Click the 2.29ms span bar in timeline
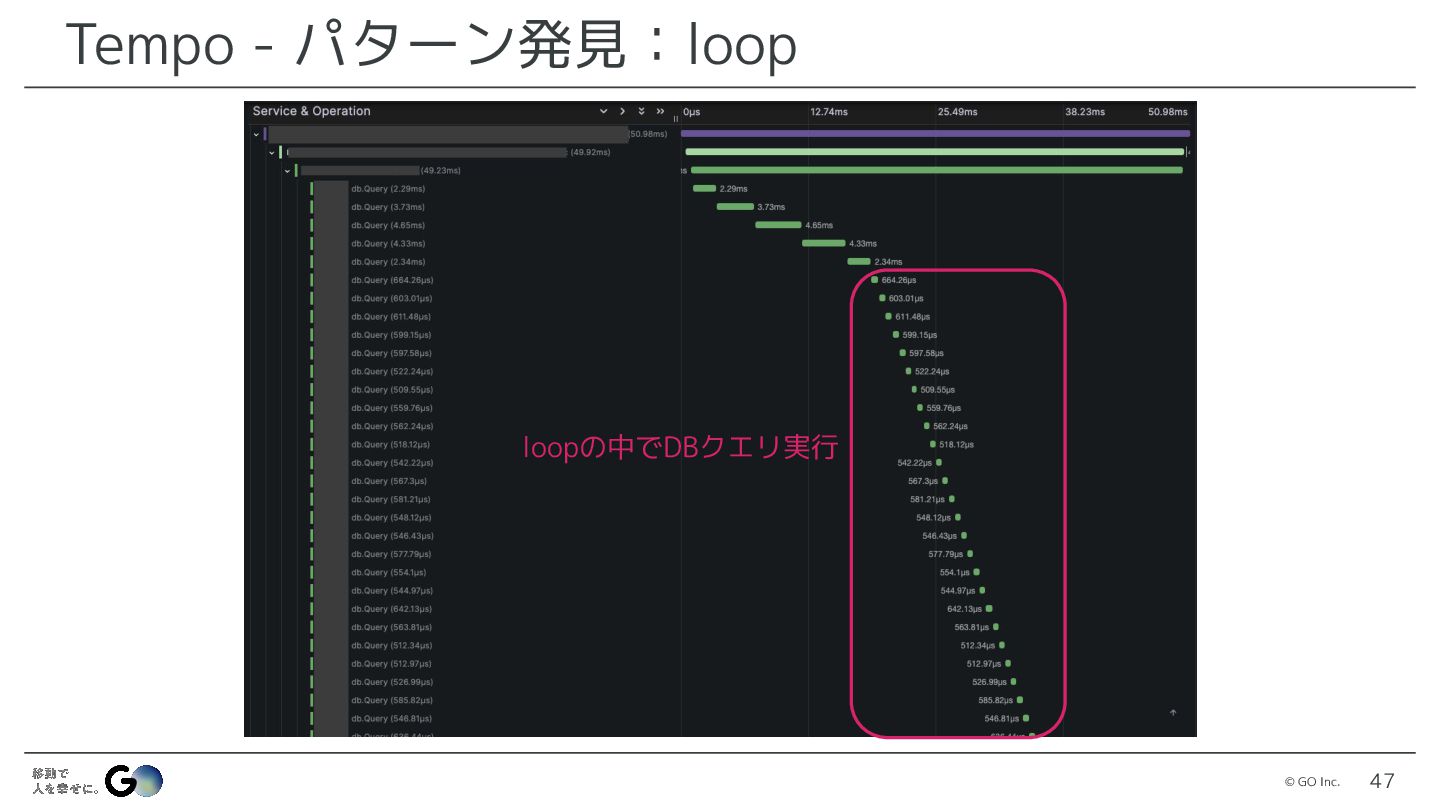 point(705,188)
